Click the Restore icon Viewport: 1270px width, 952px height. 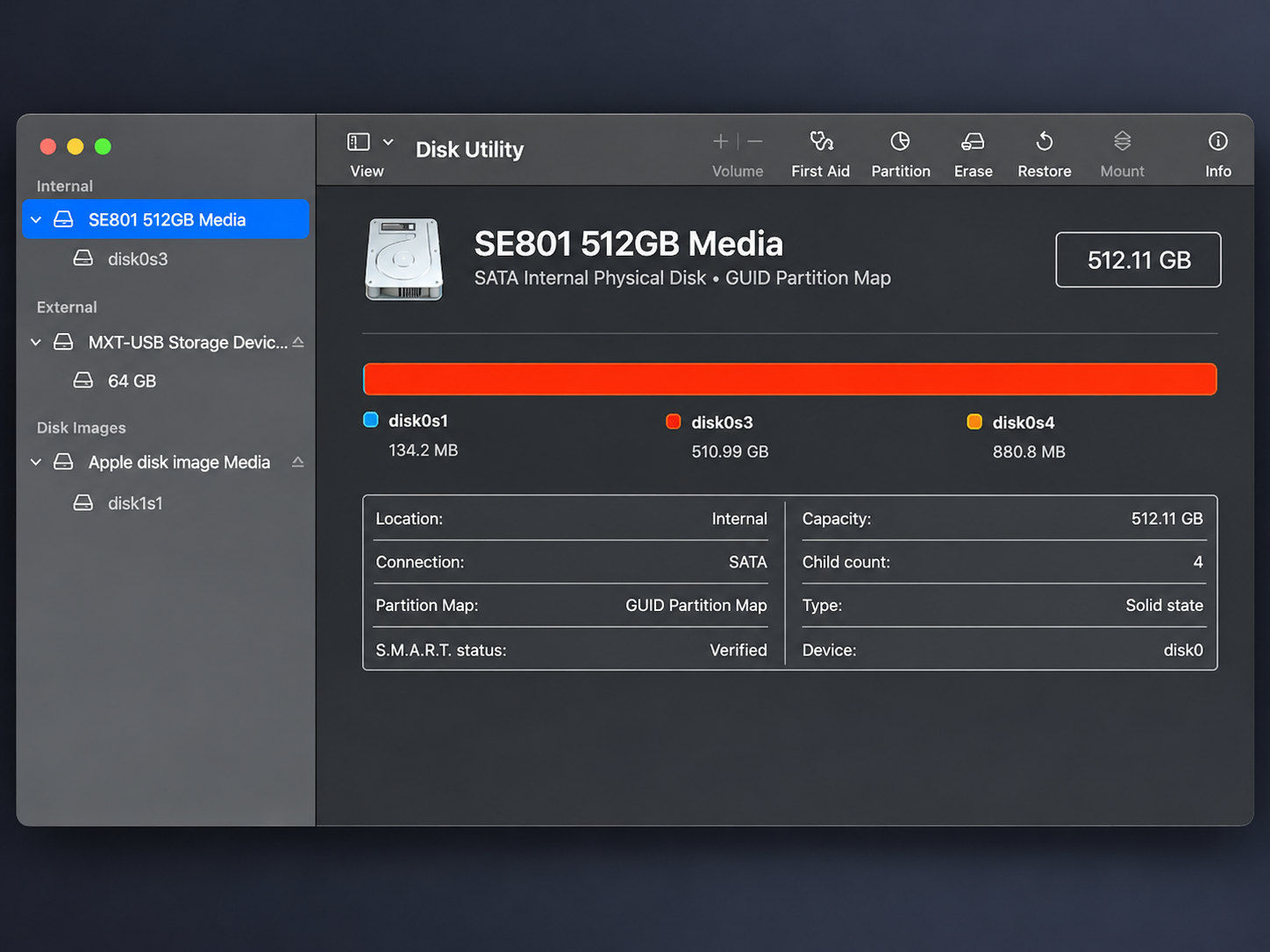click(x=1045, y=141)
